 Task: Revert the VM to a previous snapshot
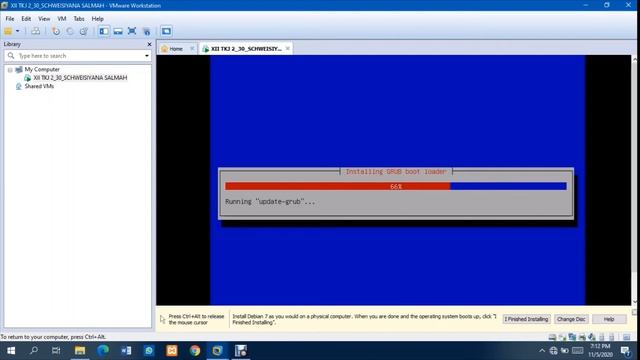(x=70, y=31)
